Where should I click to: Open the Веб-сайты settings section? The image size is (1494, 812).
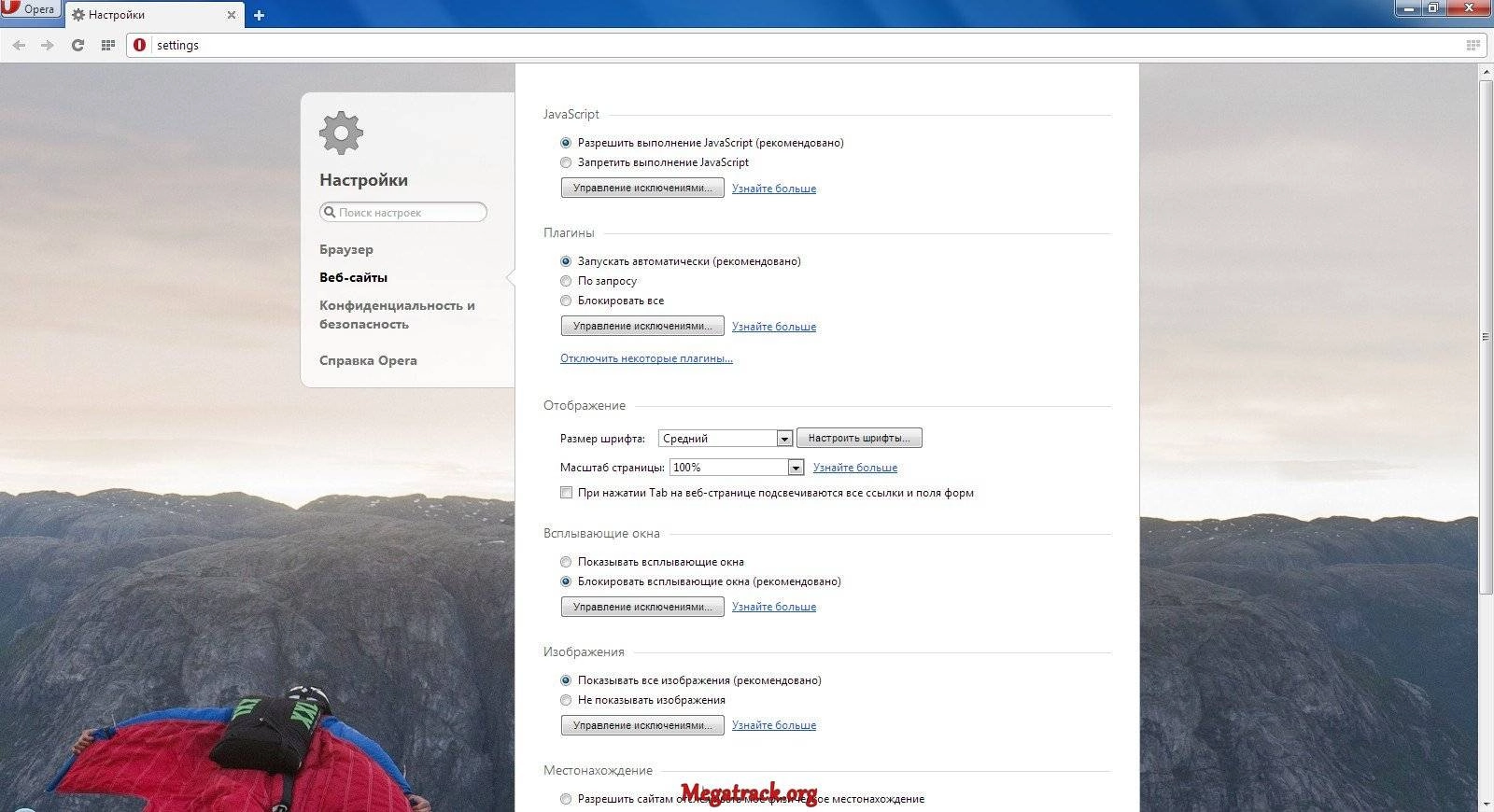pos(353,277)
